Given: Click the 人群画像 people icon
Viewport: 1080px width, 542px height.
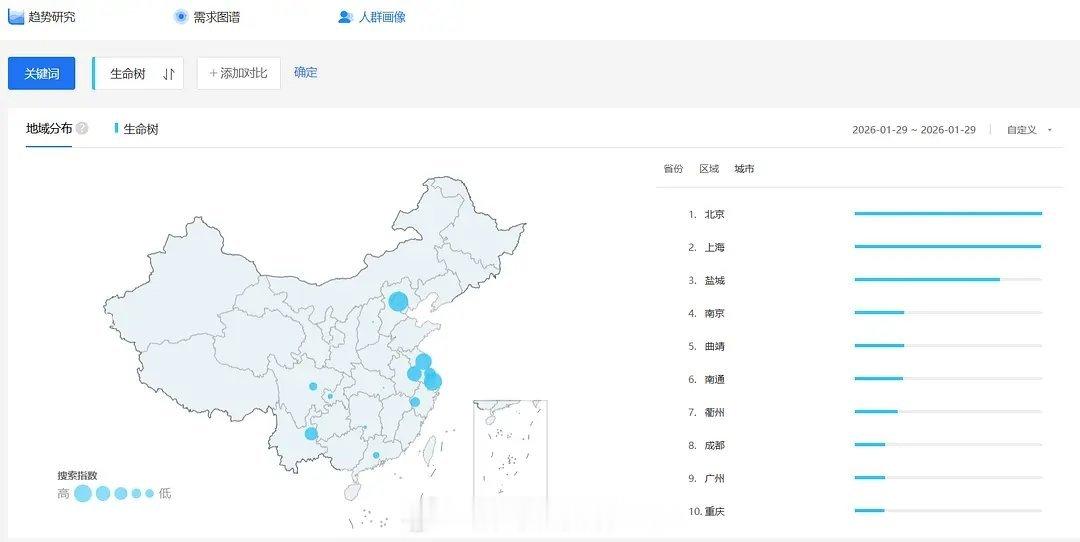Looking at the screenshot, I should (x=345, y=17).
